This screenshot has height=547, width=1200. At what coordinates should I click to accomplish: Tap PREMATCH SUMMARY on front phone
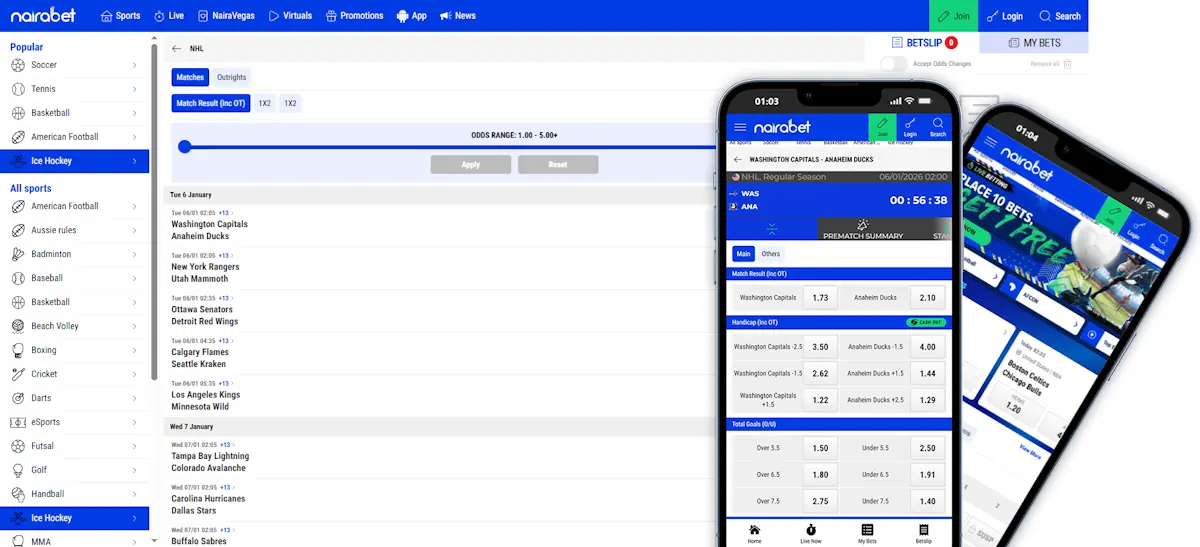pos(862,232)
